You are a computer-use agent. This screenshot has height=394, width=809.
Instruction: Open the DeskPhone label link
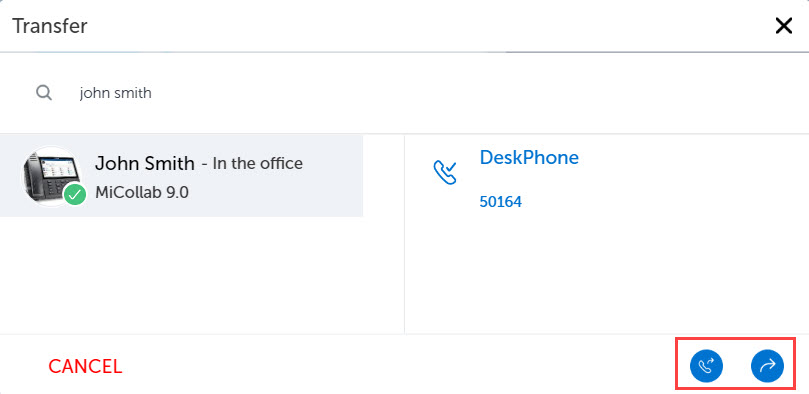point(529,157)
